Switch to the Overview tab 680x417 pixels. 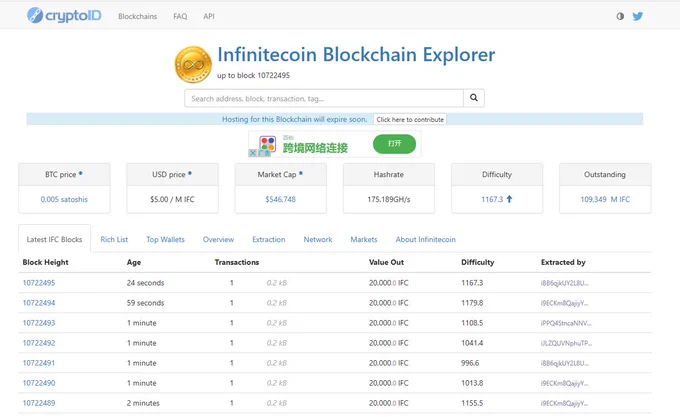(x=218, y=239)
